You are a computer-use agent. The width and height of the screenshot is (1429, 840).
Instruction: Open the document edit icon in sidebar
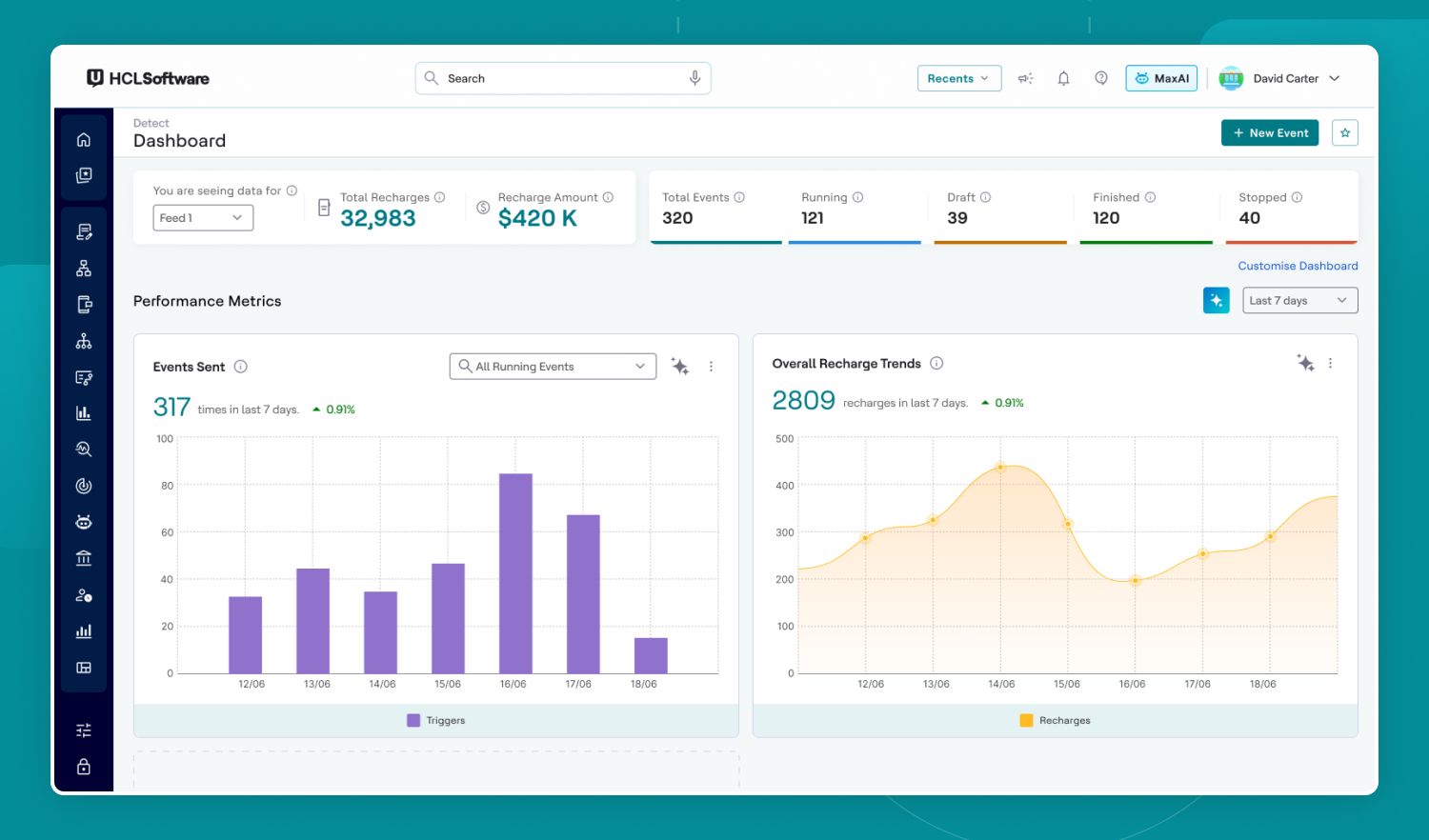click(x=84, y=231)
